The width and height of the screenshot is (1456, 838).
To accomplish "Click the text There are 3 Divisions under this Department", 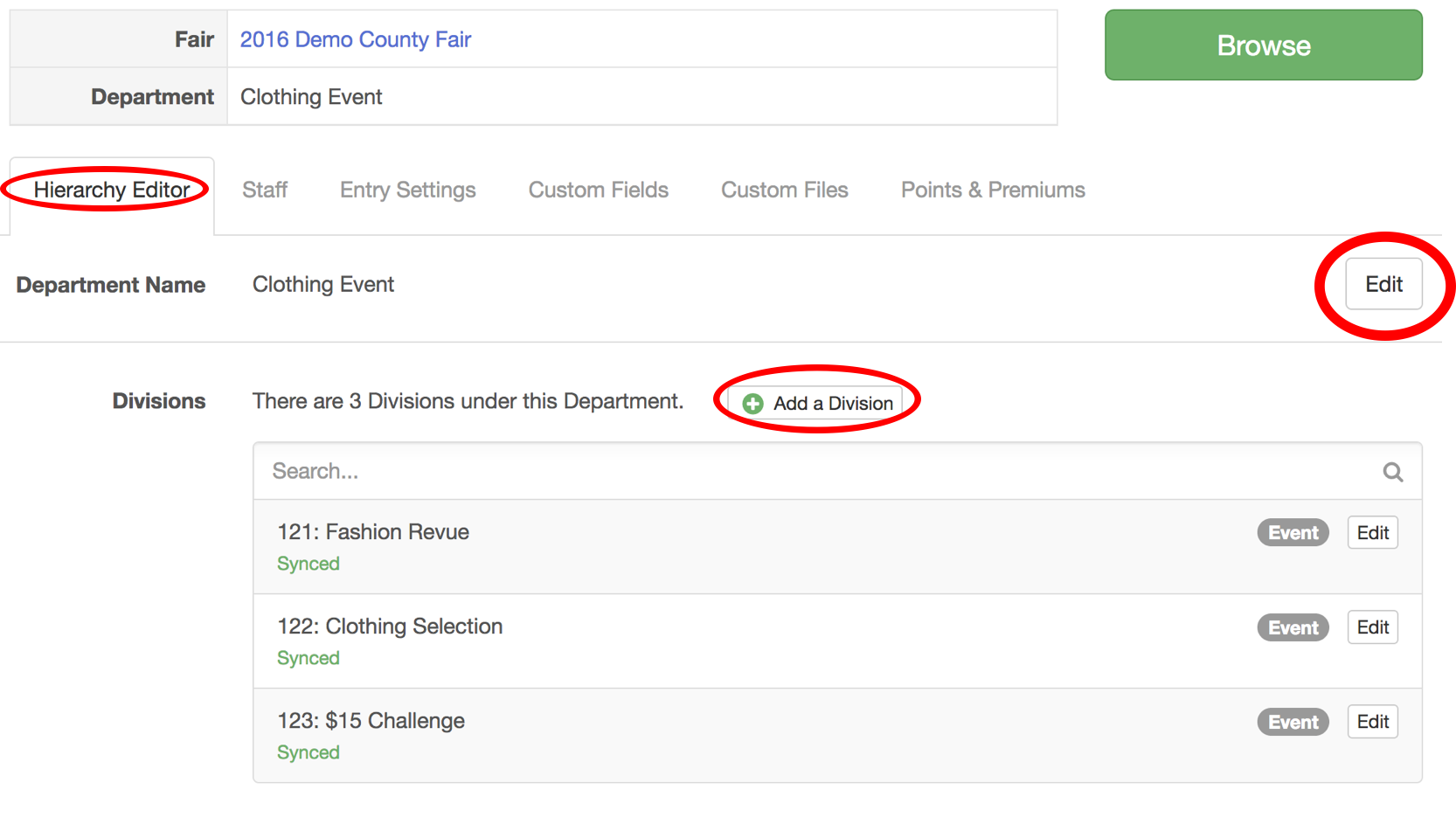I will (x=468, y=401).
